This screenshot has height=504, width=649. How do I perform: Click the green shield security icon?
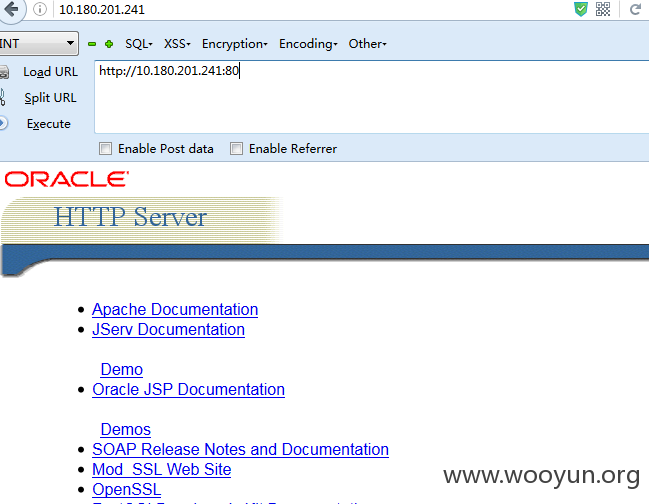581,9
